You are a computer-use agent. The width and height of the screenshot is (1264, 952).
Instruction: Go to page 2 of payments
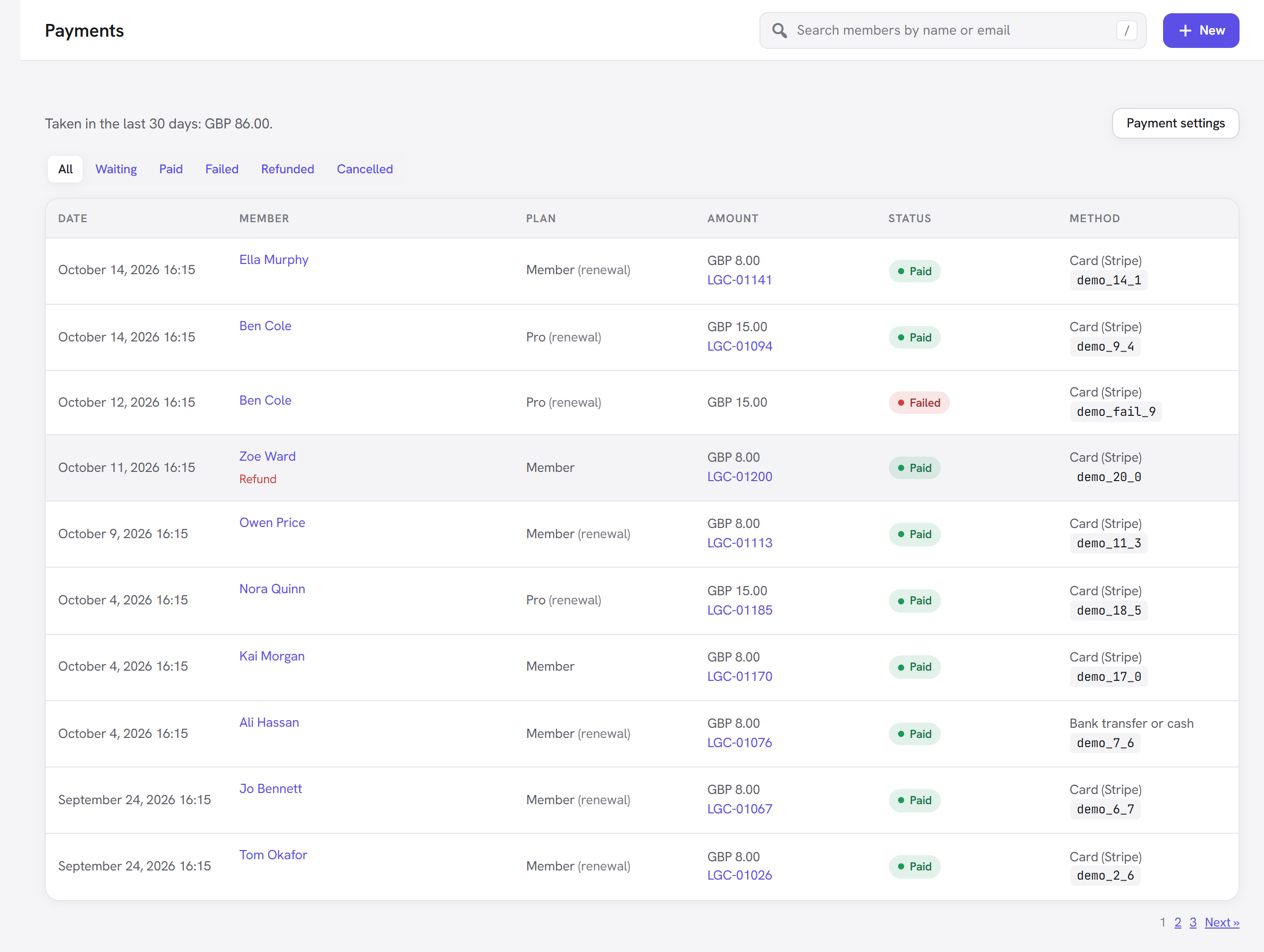[1178, 922]
